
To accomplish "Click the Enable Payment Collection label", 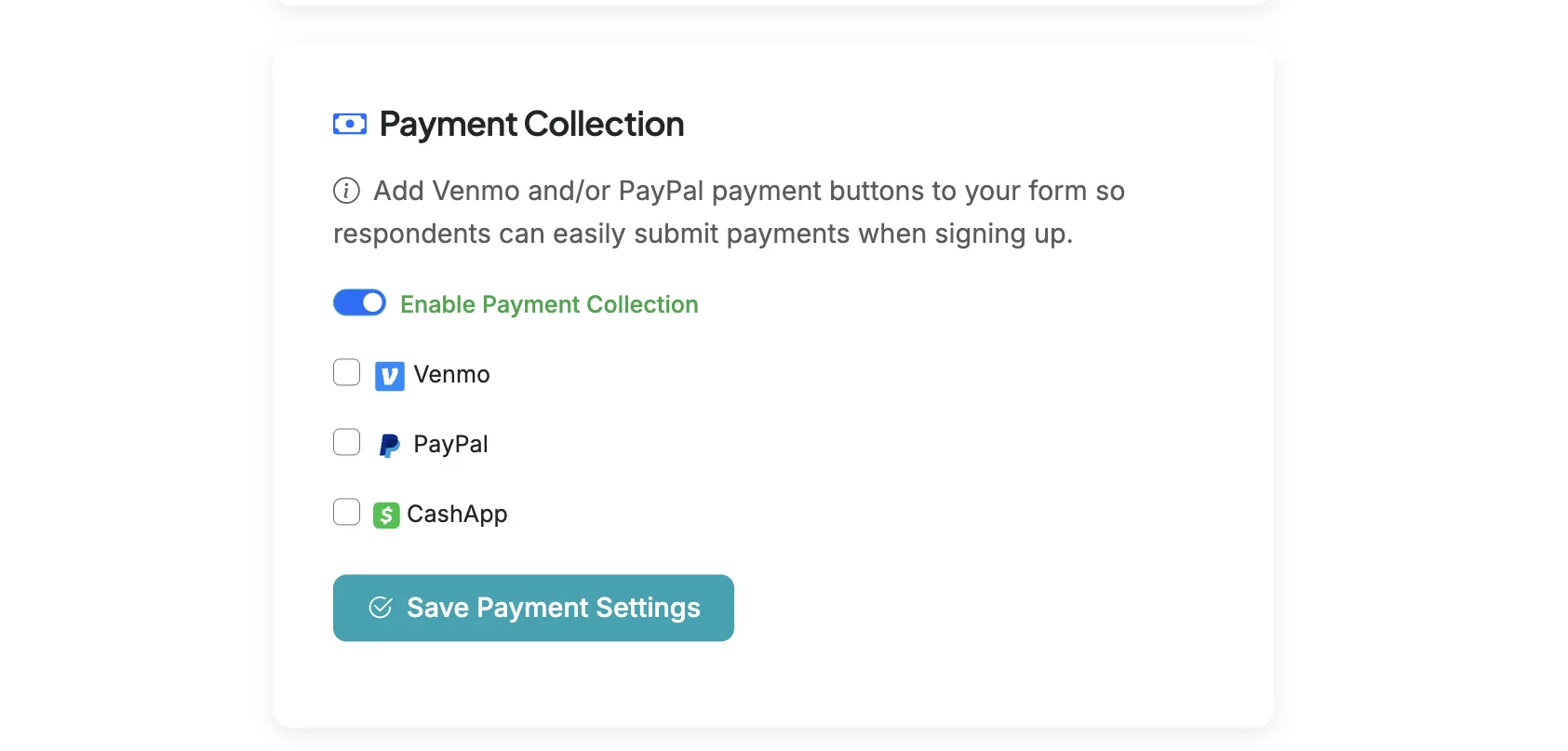I will click(x=548, y=304).
